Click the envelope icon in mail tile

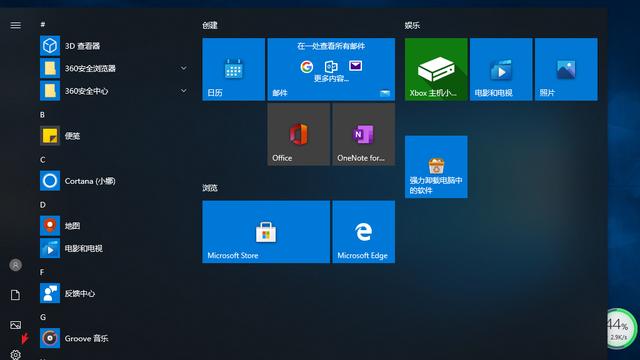(x=356, y=65)
